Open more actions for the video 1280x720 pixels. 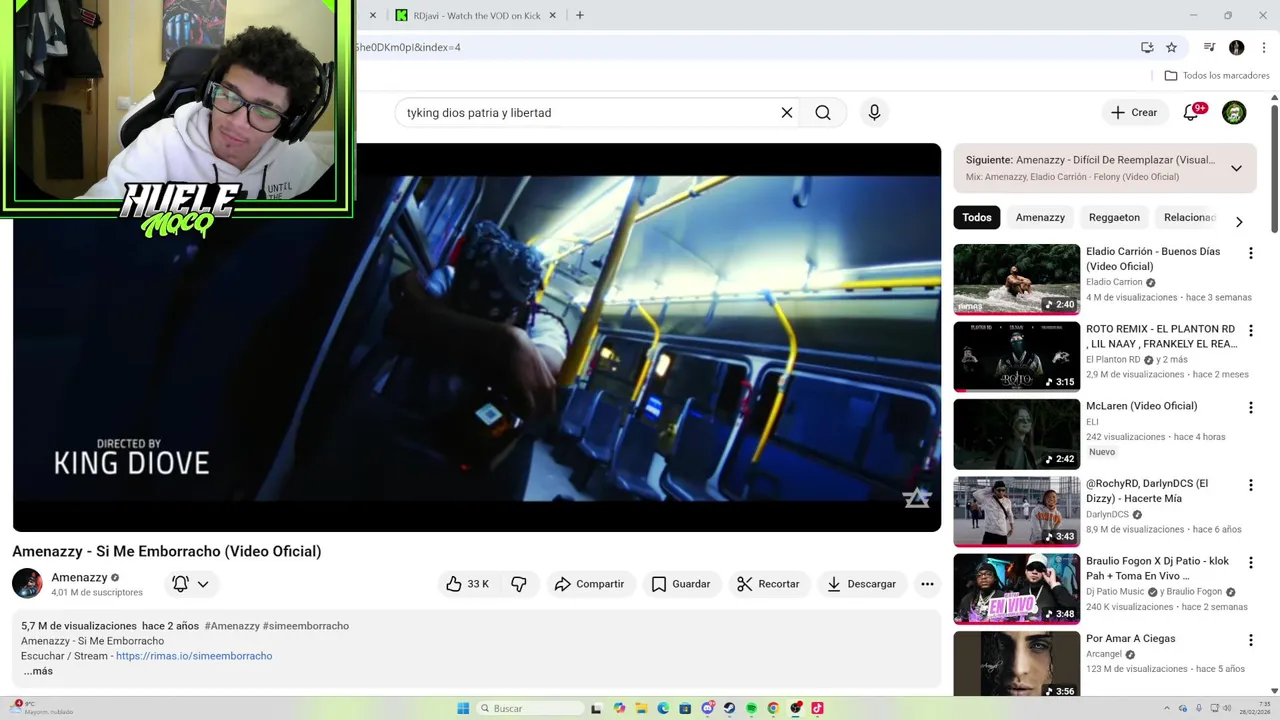click(927, 584)
